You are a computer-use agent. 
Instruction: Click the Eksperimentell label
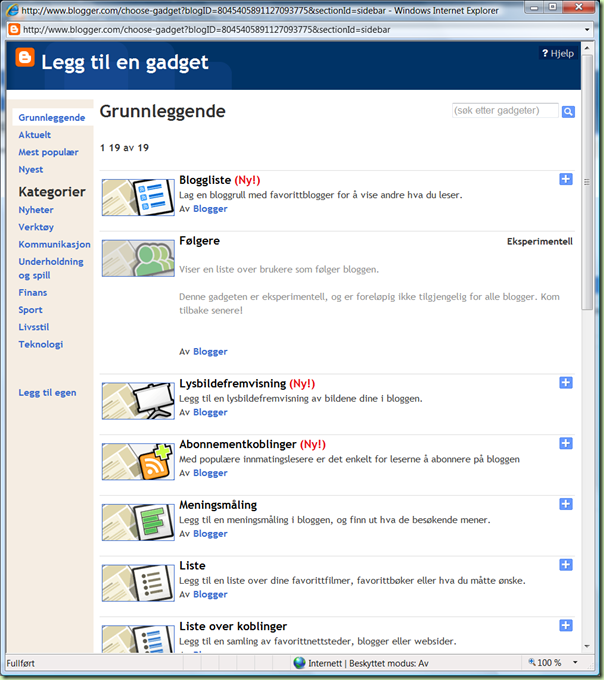540,242
